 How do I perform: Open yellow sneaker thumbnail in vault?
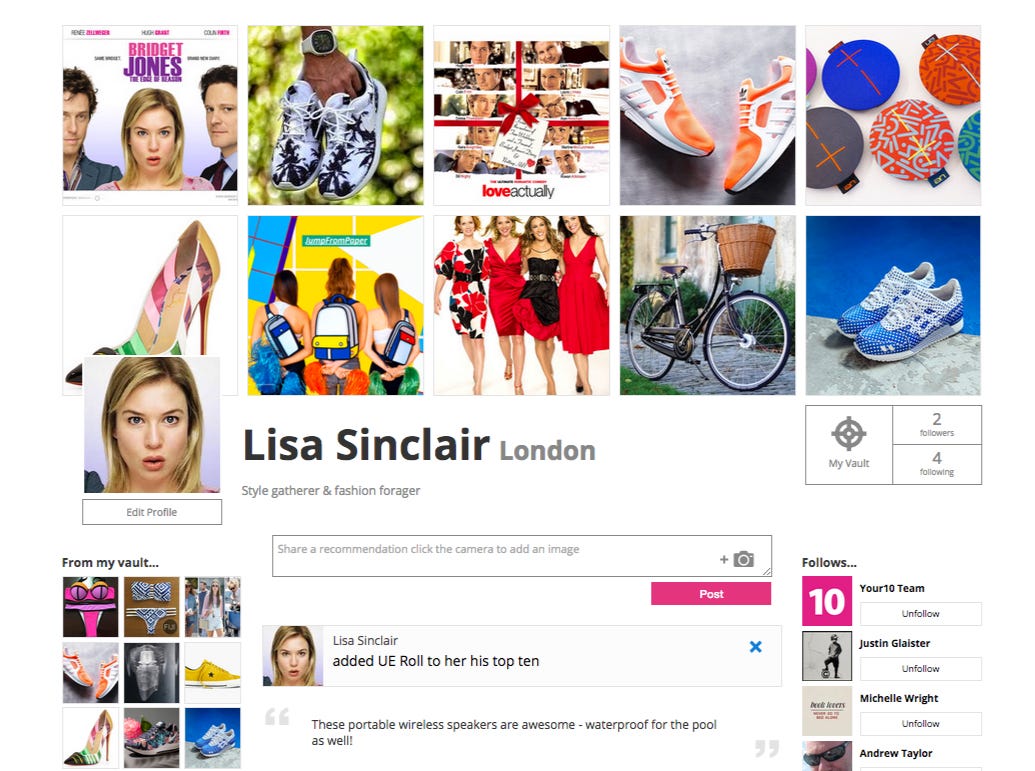213,673
